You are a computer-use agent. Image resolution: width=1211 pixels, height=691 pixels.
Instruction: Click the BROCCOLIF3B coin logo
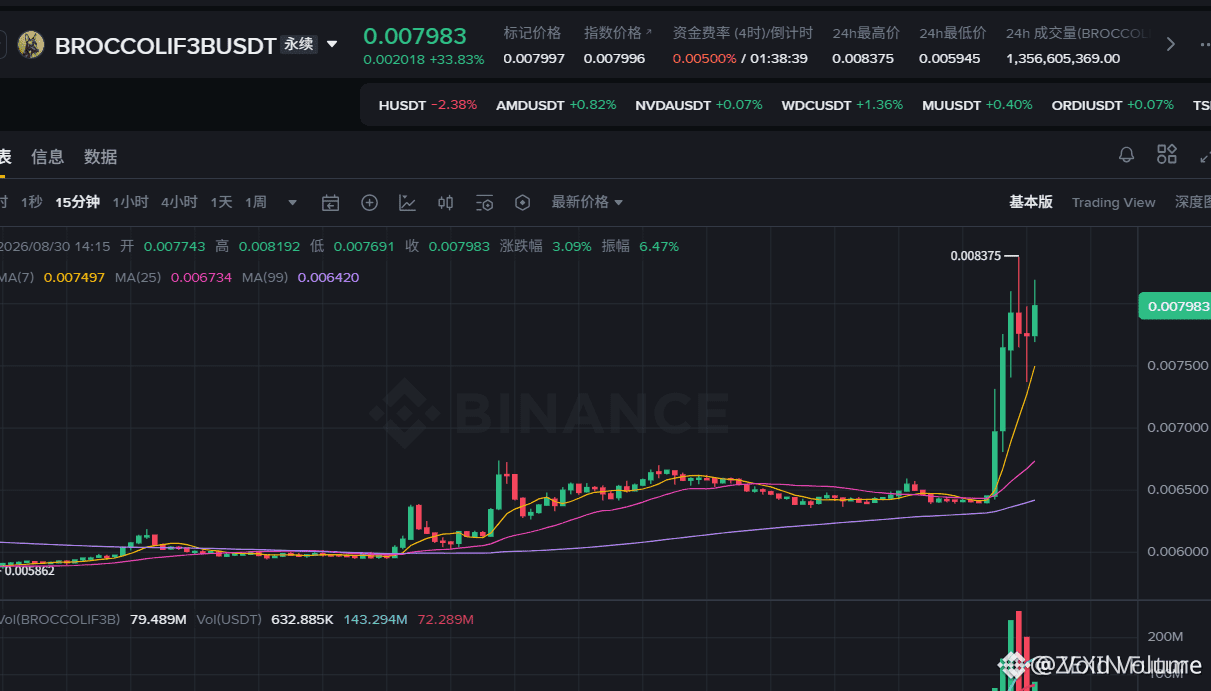[x=31, y=45]
